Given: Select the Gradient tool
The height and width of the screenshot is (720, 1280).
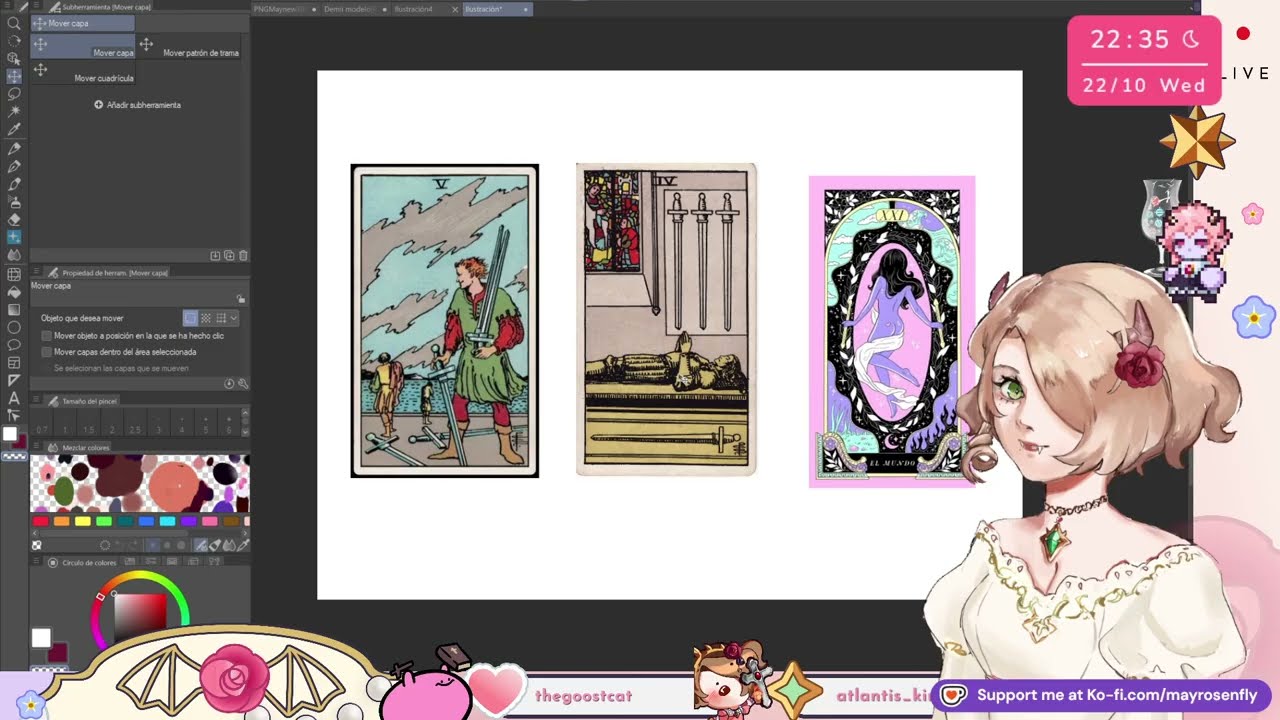Looking at the screenshot, I should pyautogui.click(x=14, y=309).
